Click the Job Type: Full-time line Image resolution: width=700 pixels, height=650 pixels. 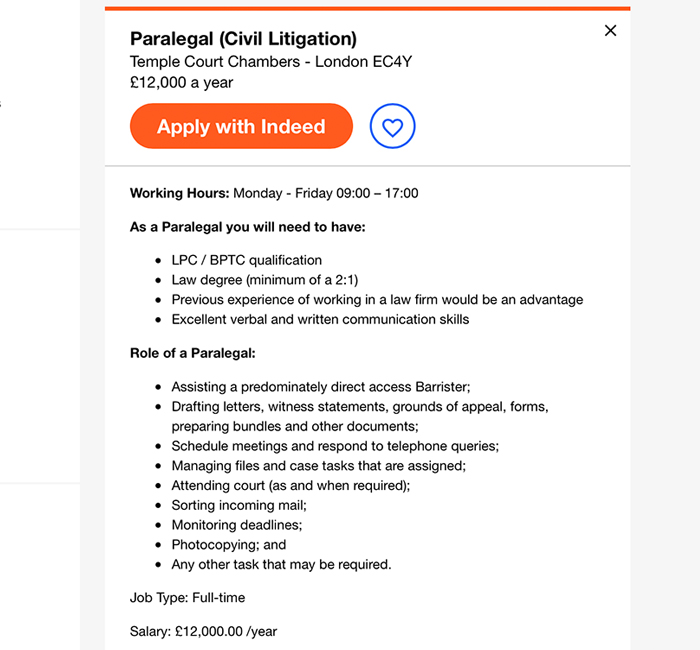tap(188, 598)
